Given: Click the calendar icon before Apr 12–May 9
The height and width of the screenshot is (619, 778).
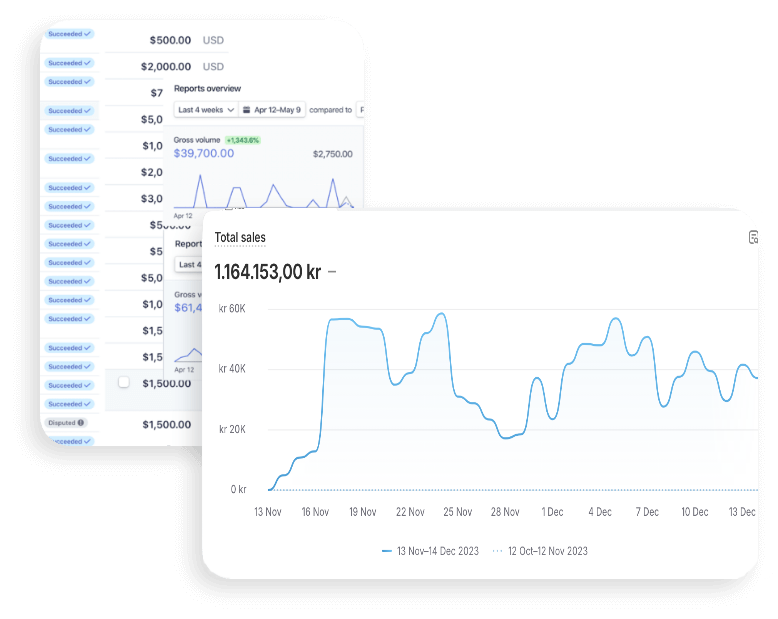Looking at the screenshot, I should point(247,110).
